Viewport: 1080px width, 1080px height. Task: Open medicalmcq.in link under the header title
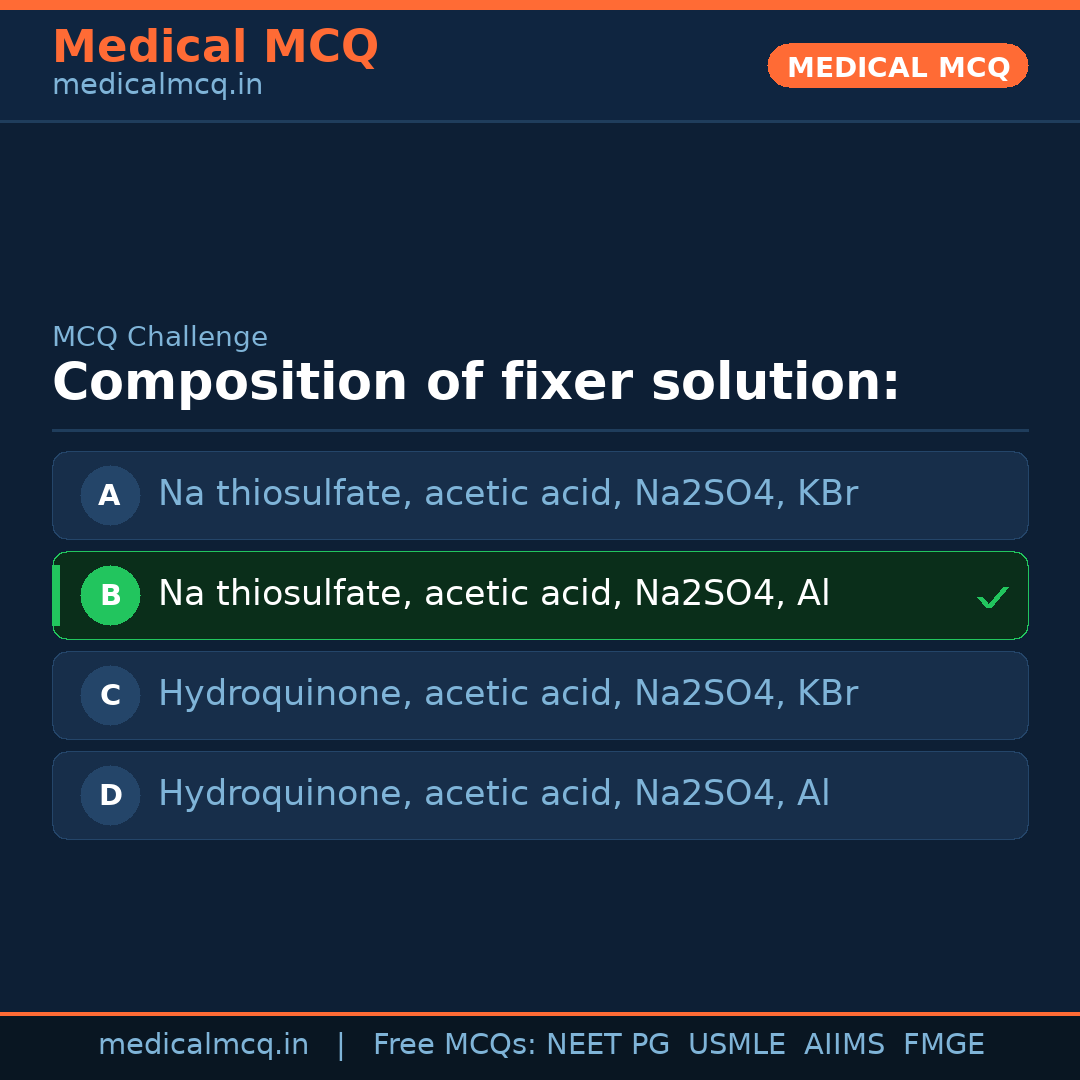[157, 86]
